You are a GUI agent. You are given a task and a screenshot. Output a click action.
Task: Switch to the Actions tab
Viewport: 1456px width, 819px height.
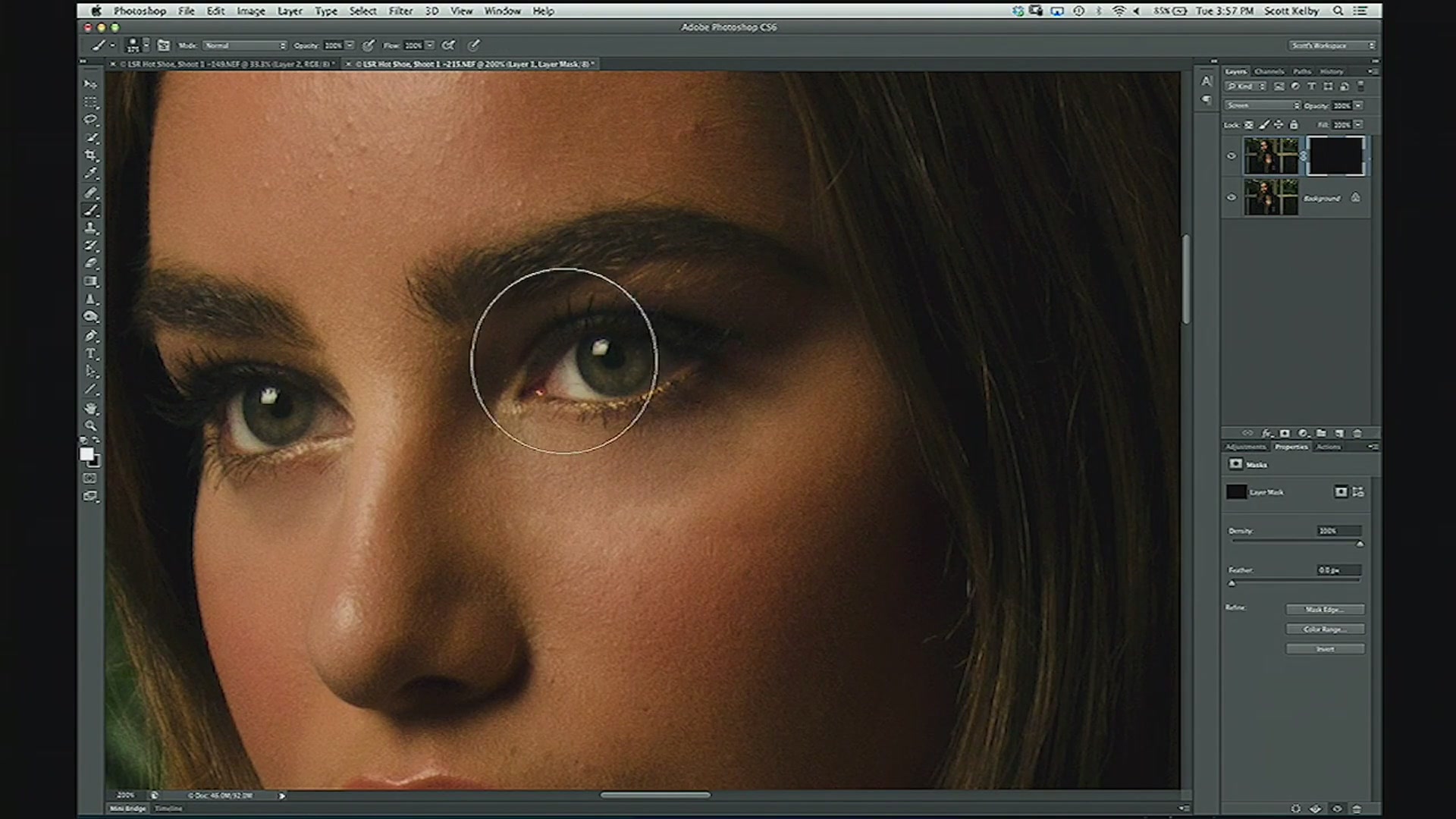coord(1329,447)
